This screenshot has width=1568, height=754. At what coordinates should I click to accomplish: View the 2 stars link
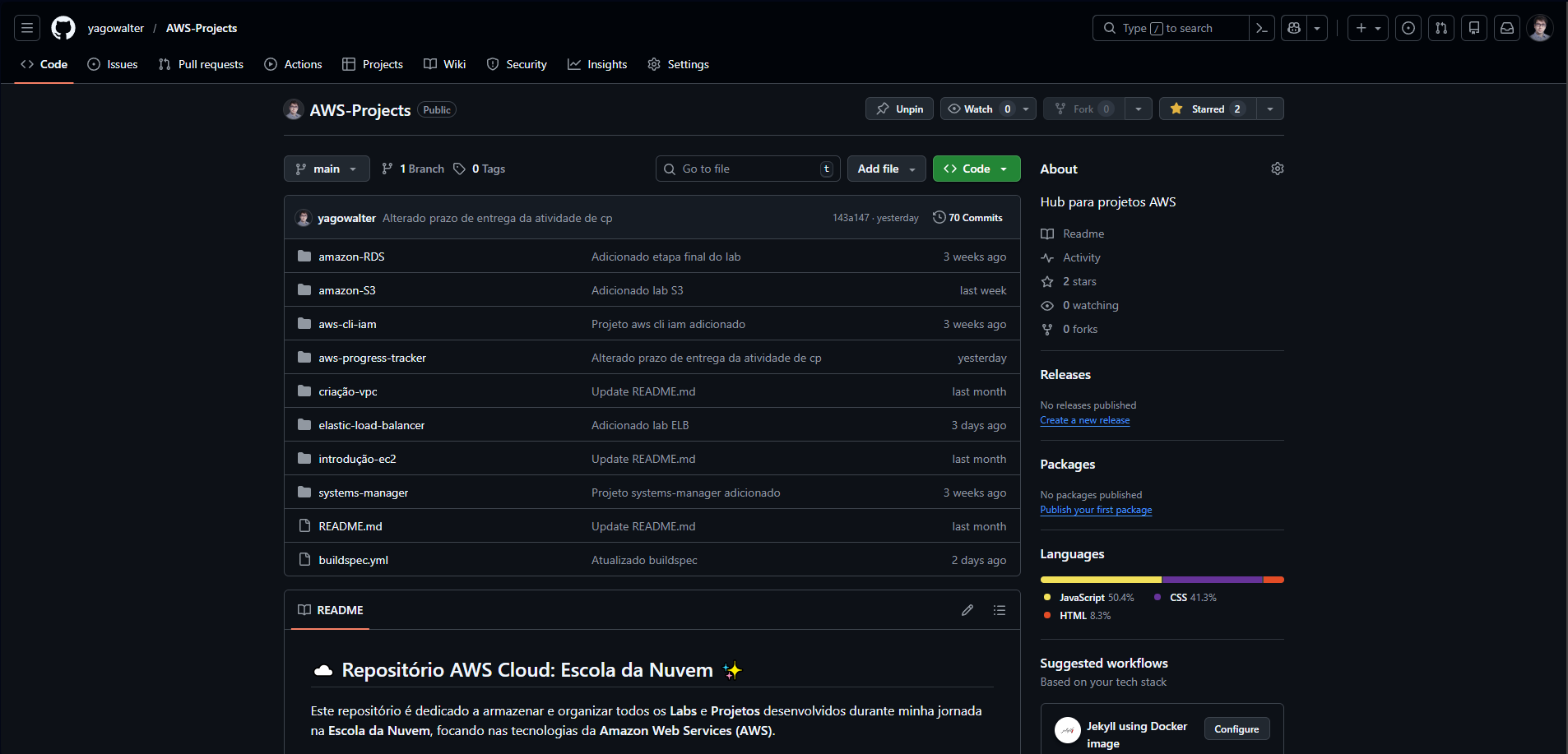click(x=1069, y=281)
